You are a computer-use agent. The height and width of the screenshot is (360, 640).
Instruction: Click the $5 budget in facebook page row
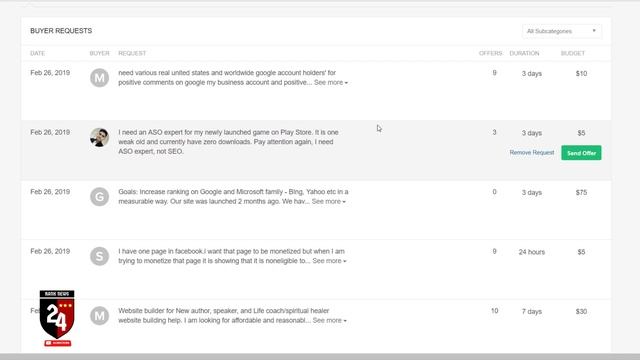[581, 252]
